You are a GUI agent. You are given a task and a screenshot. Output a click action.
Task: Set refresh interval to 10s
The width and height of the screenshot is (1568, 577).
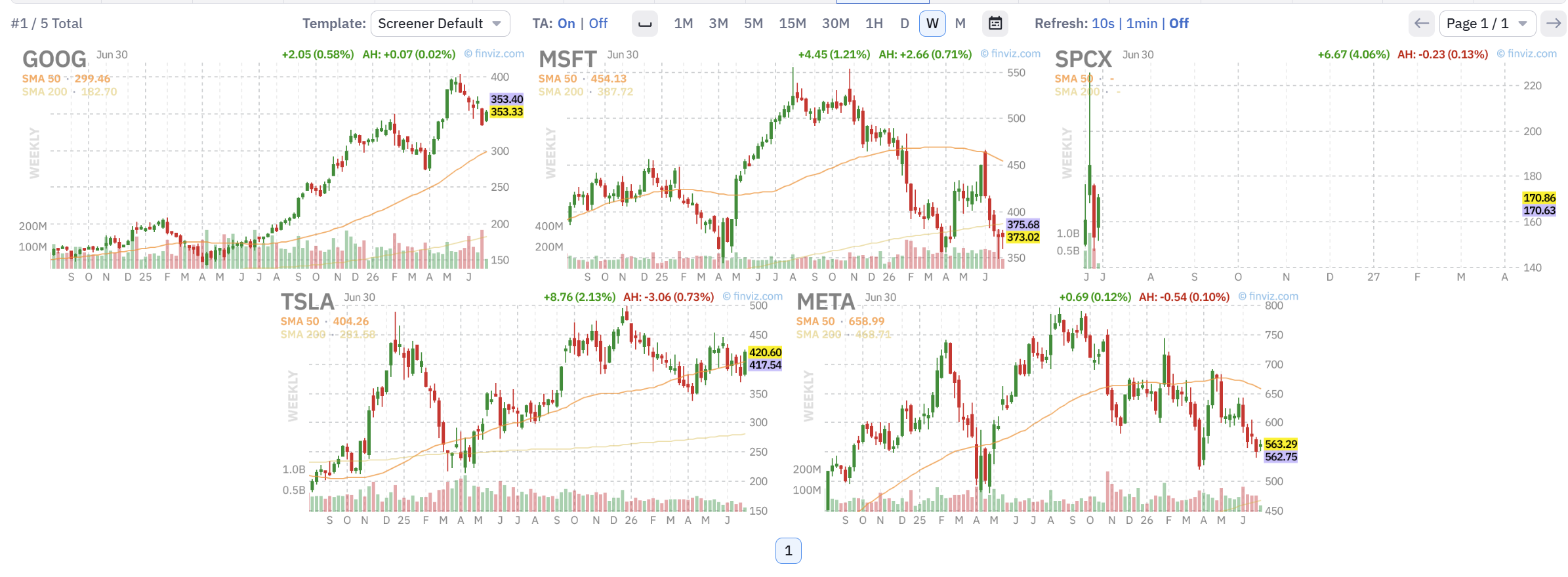pyautogui.click(x=1103, y=24)
